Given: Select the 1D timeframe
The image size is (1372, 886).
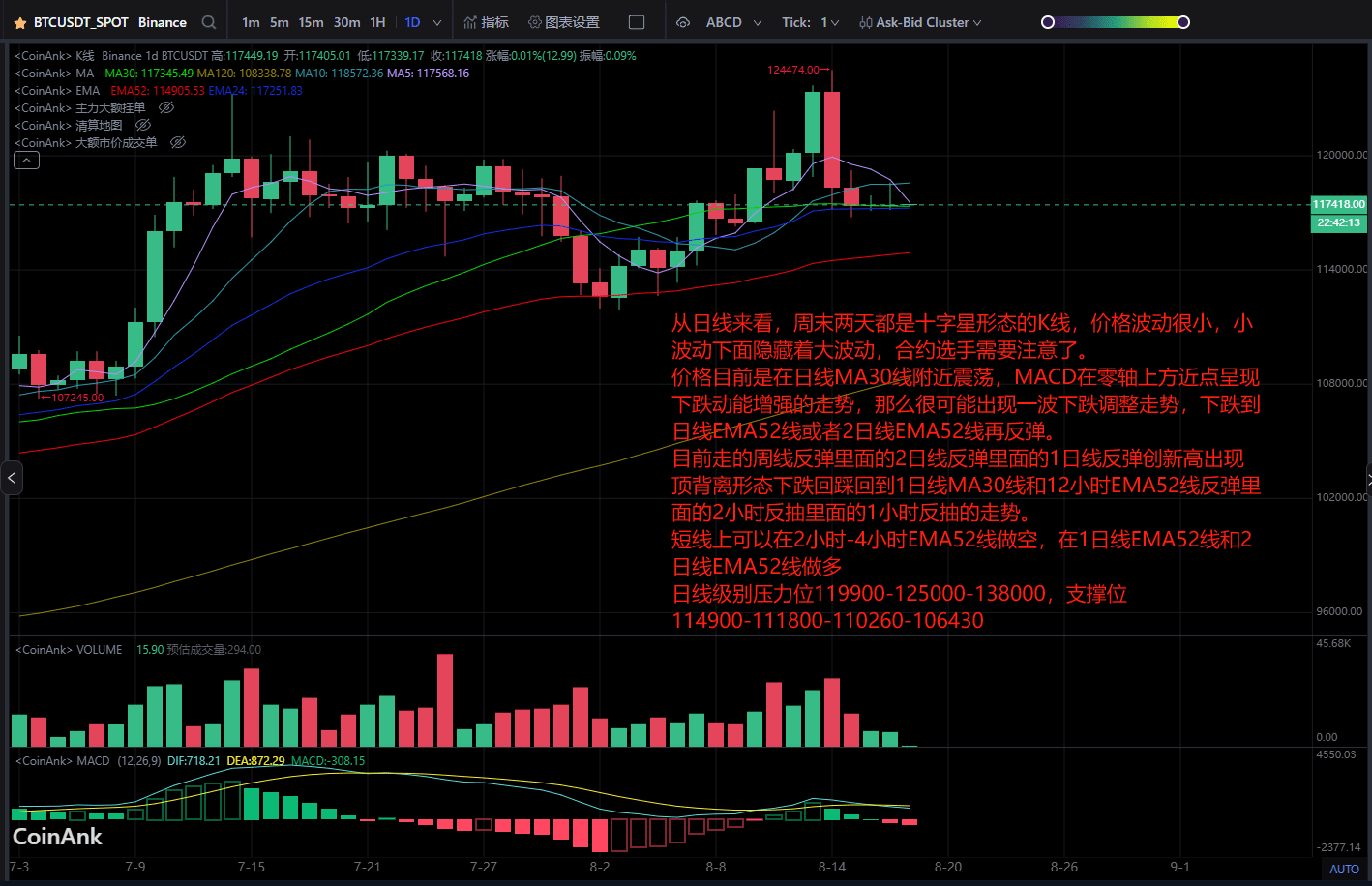Looking at the screenshot, I should click(x=412, y=22).
